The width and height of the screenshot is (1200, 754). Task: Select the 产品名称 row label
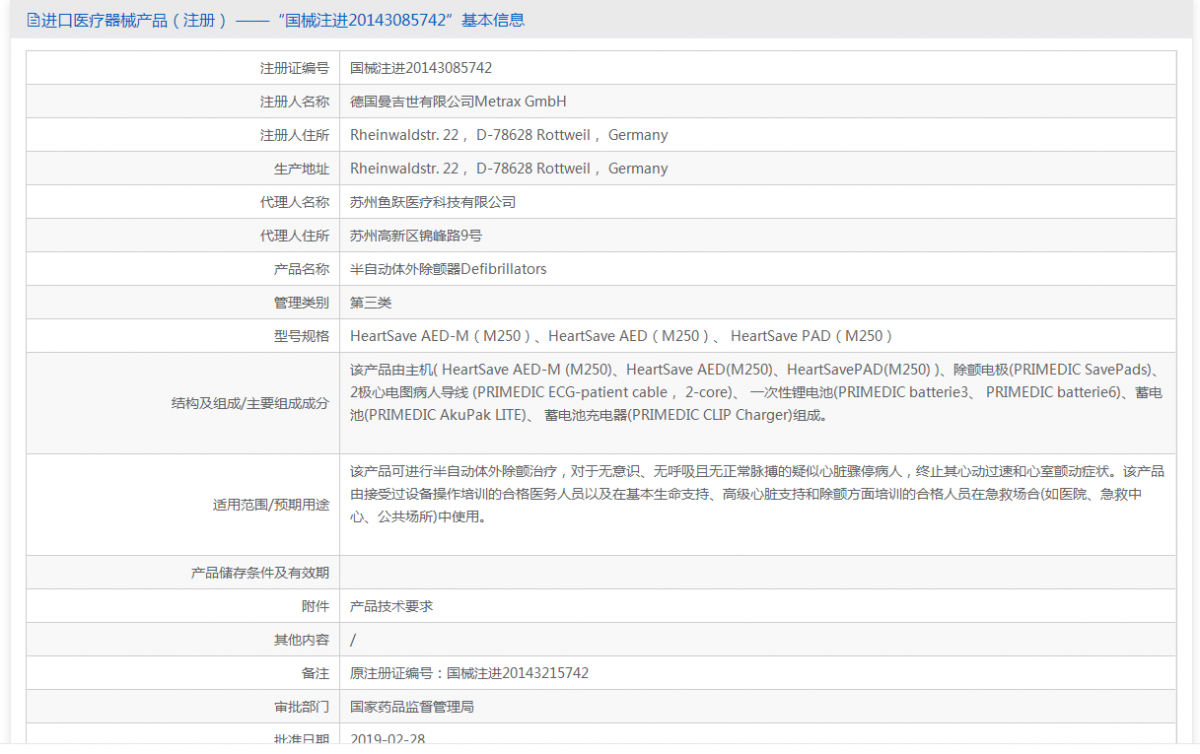[x=301, y=269]
